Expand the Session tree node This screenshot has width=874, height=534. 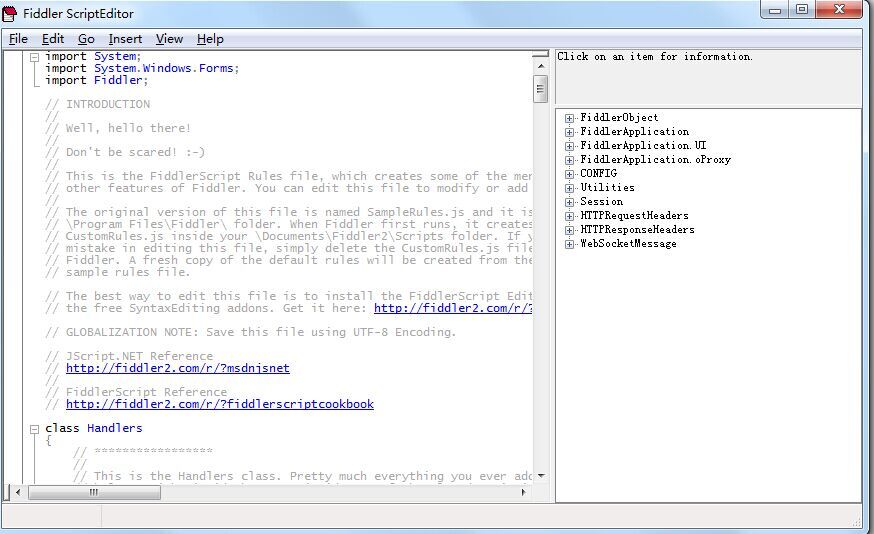click(x=569, y=202)
